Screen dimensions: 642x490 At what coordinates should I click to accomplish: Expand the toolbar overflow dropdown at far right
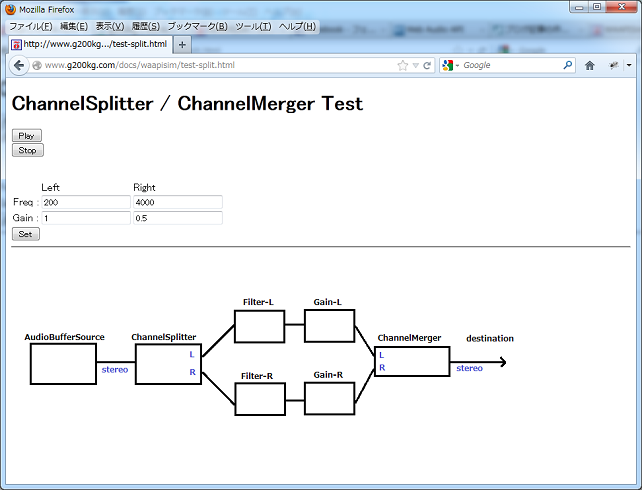pos(630,65)
